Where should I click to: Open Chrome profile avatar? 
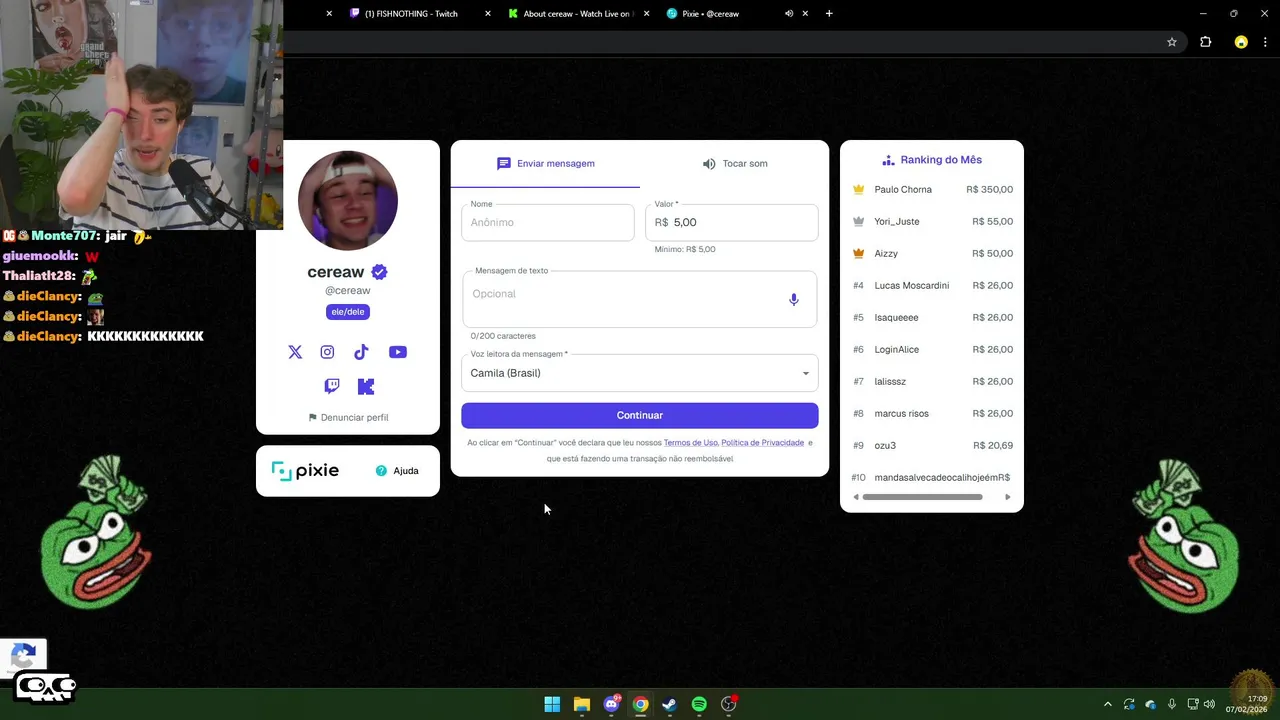click(x=1241, y=42)
